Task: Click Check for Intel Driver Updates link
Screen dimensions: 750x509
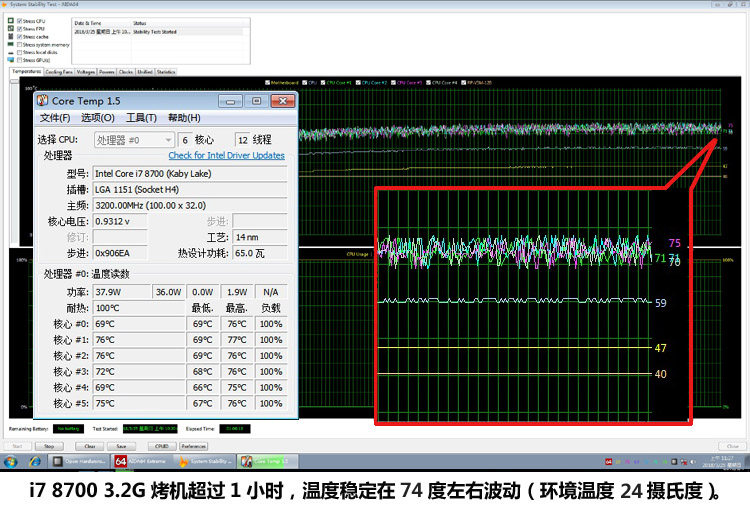Action: (x=226, y=155)
